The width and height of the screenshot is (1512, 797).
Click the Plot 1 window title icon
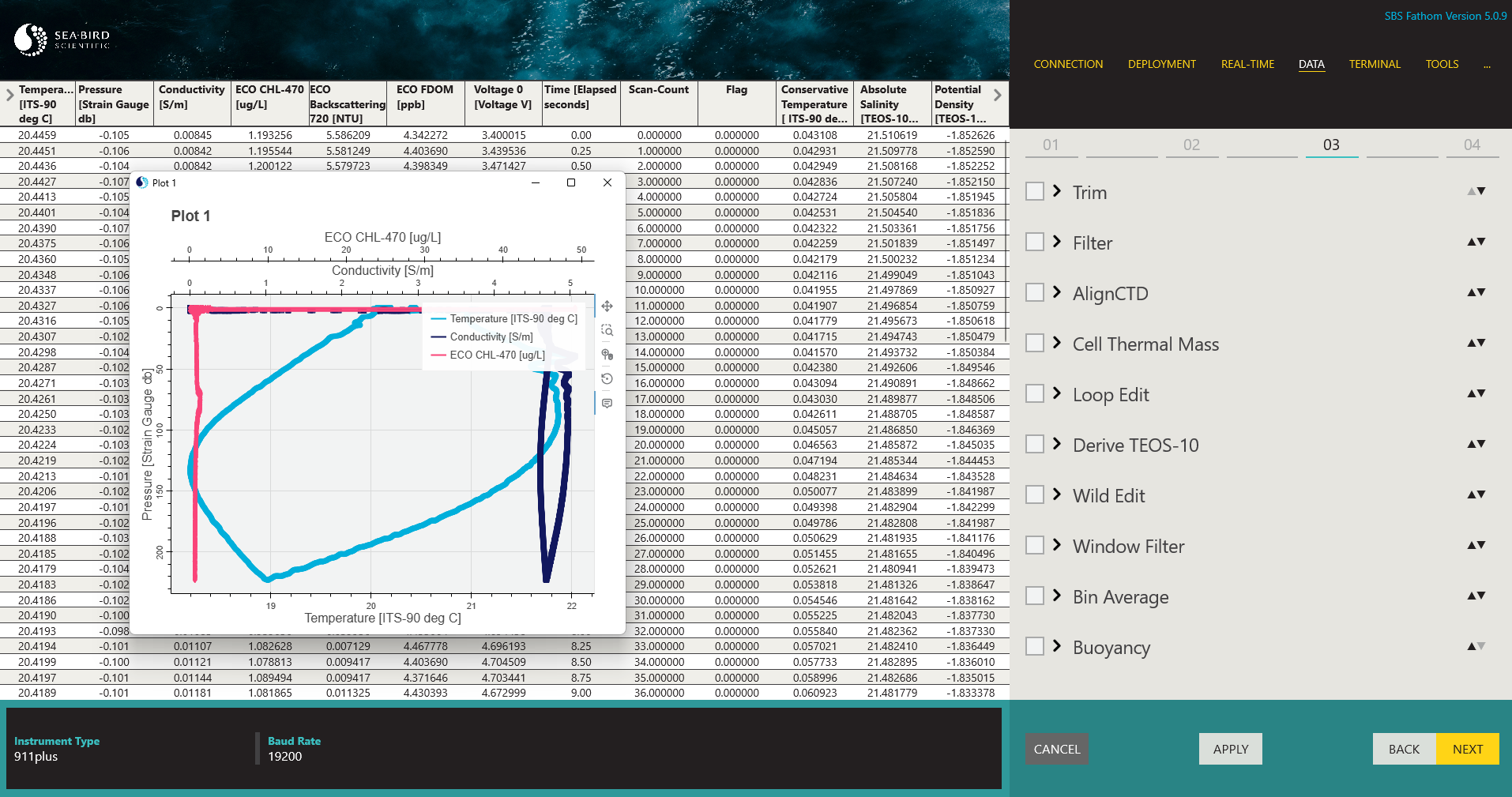pos(142,182)
